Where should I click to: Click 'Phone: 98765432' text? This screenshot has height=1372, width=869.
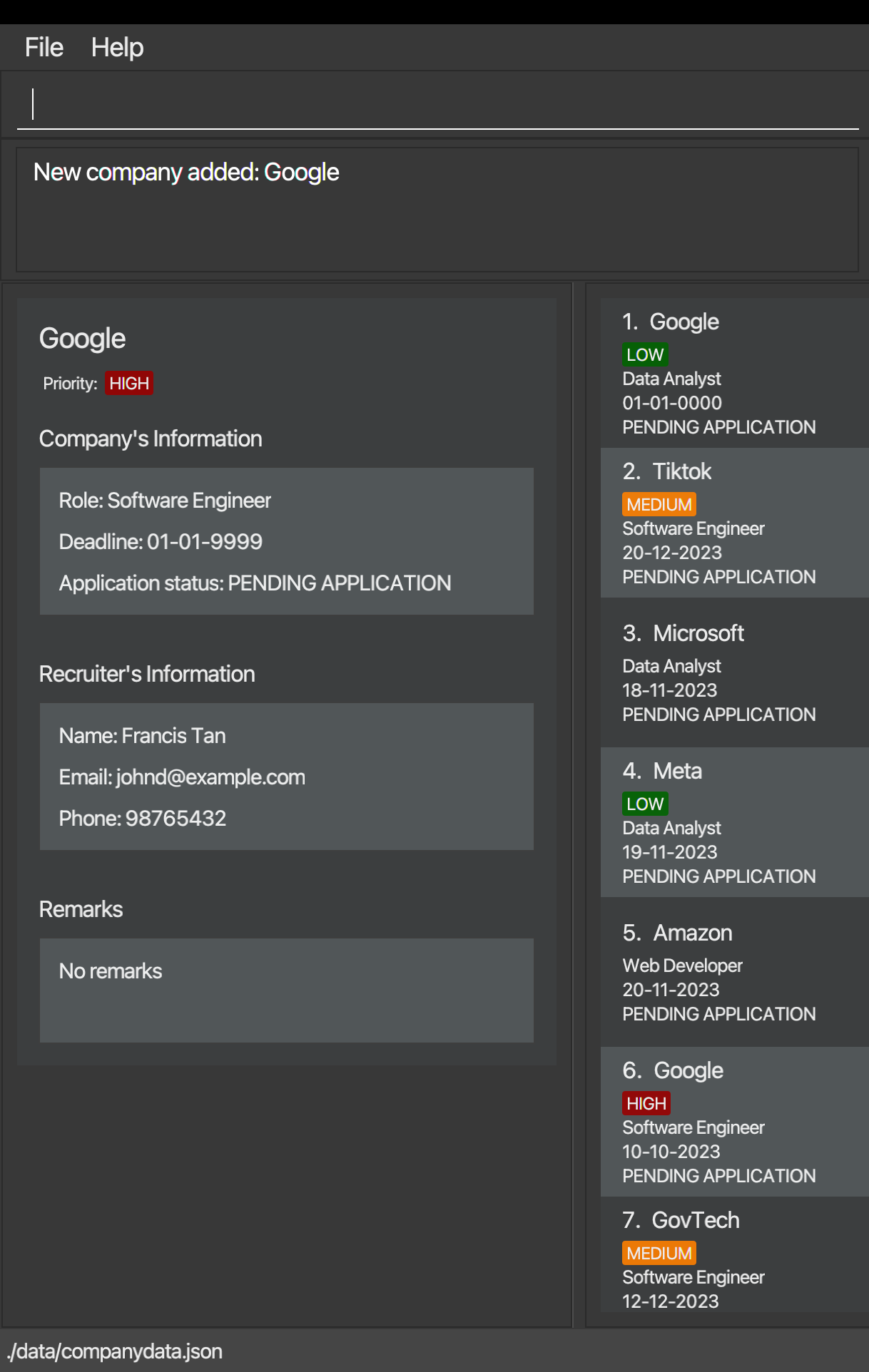click(x=143, y=819)
